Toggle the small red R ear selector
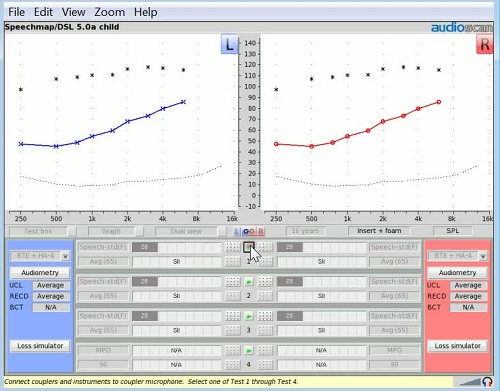 tap(261, 231)
